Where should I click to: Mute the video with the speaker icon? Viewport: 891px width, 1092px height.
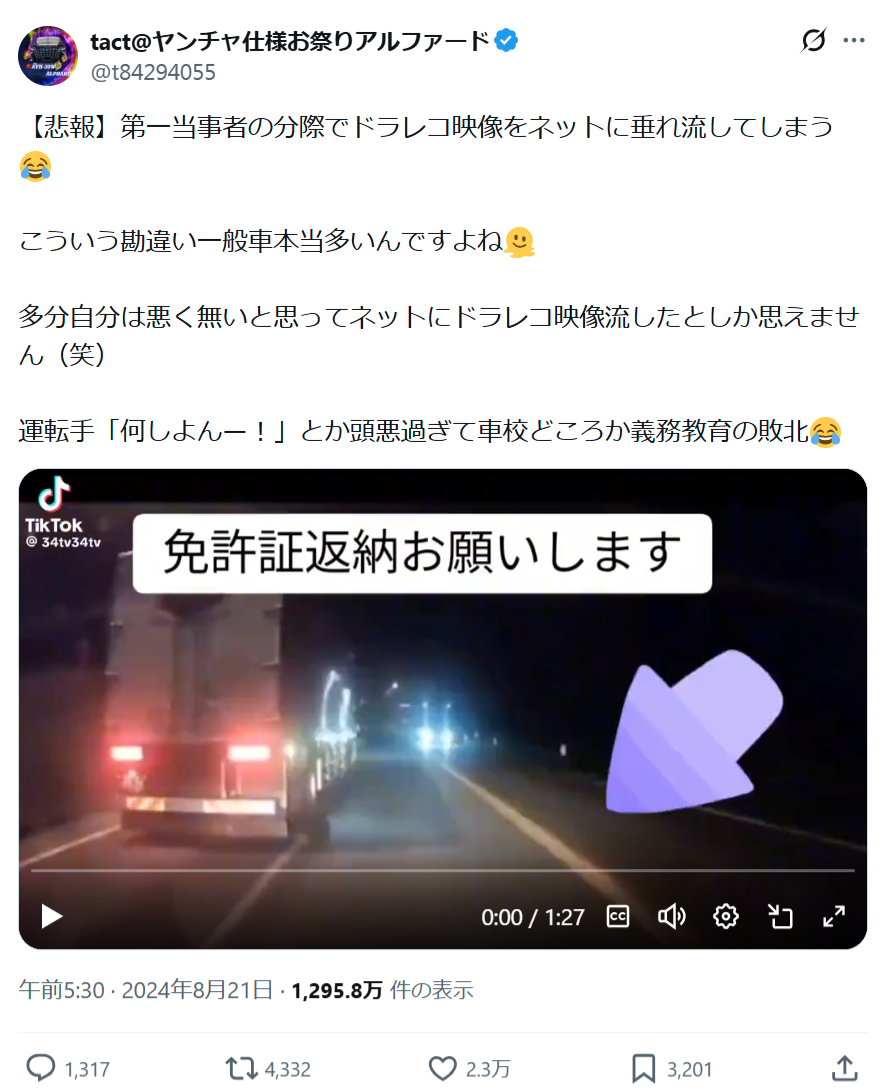672,916
